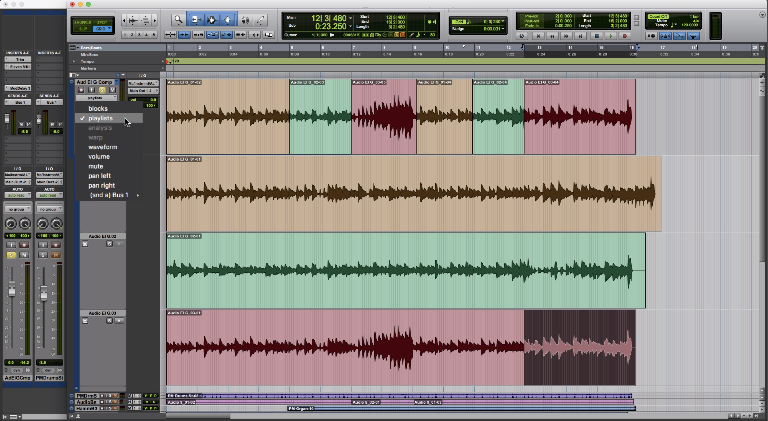Select the Zoomer magnifying glass tool
Image resolution: width=768 pixels, height=421 pixels.
(178, 19)
